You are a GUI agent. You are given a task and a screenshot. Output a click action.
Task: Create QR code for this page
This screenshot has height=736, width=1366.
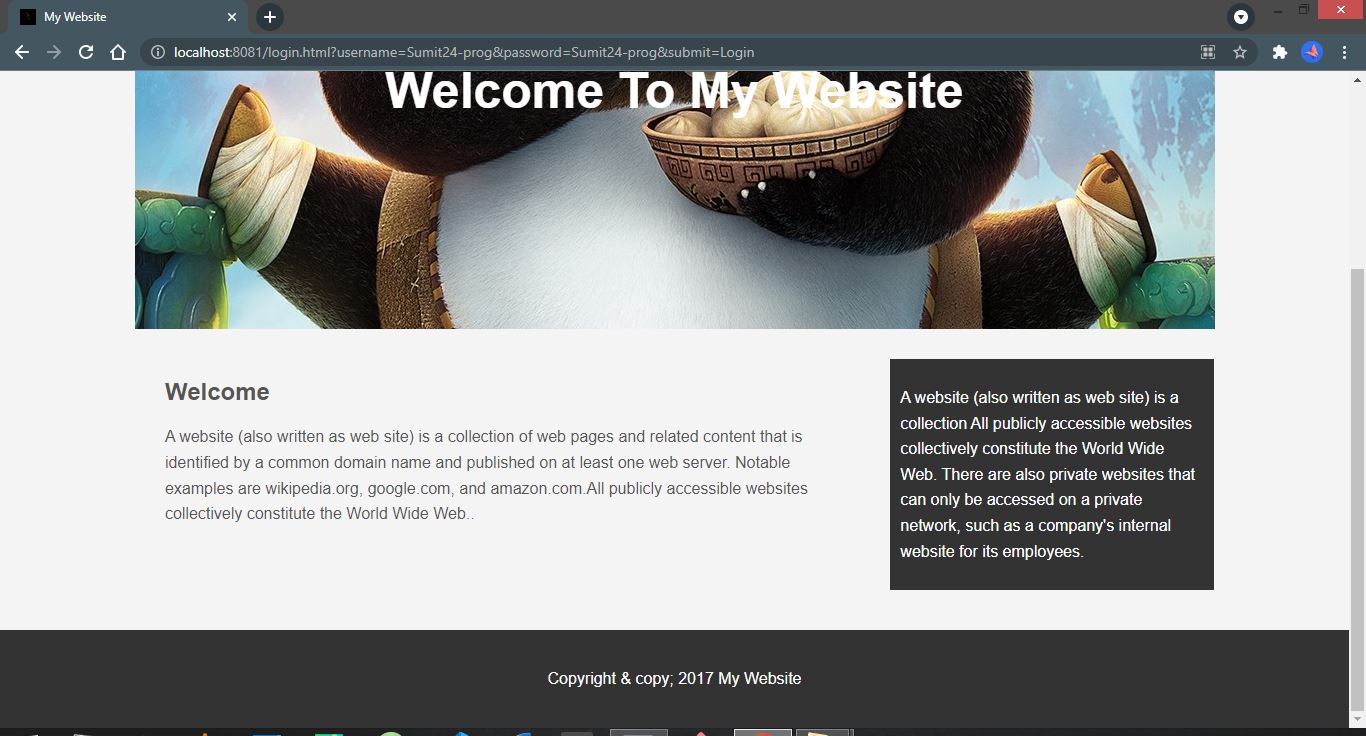(1208, 52)
